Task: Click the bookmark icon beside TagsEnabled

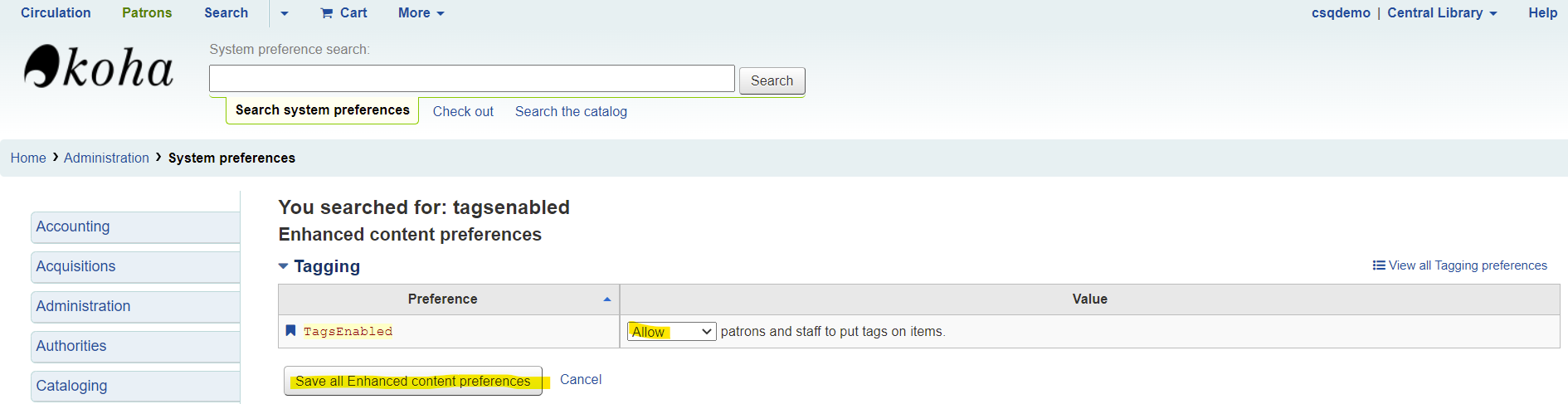Action: (x=290, y=331)
